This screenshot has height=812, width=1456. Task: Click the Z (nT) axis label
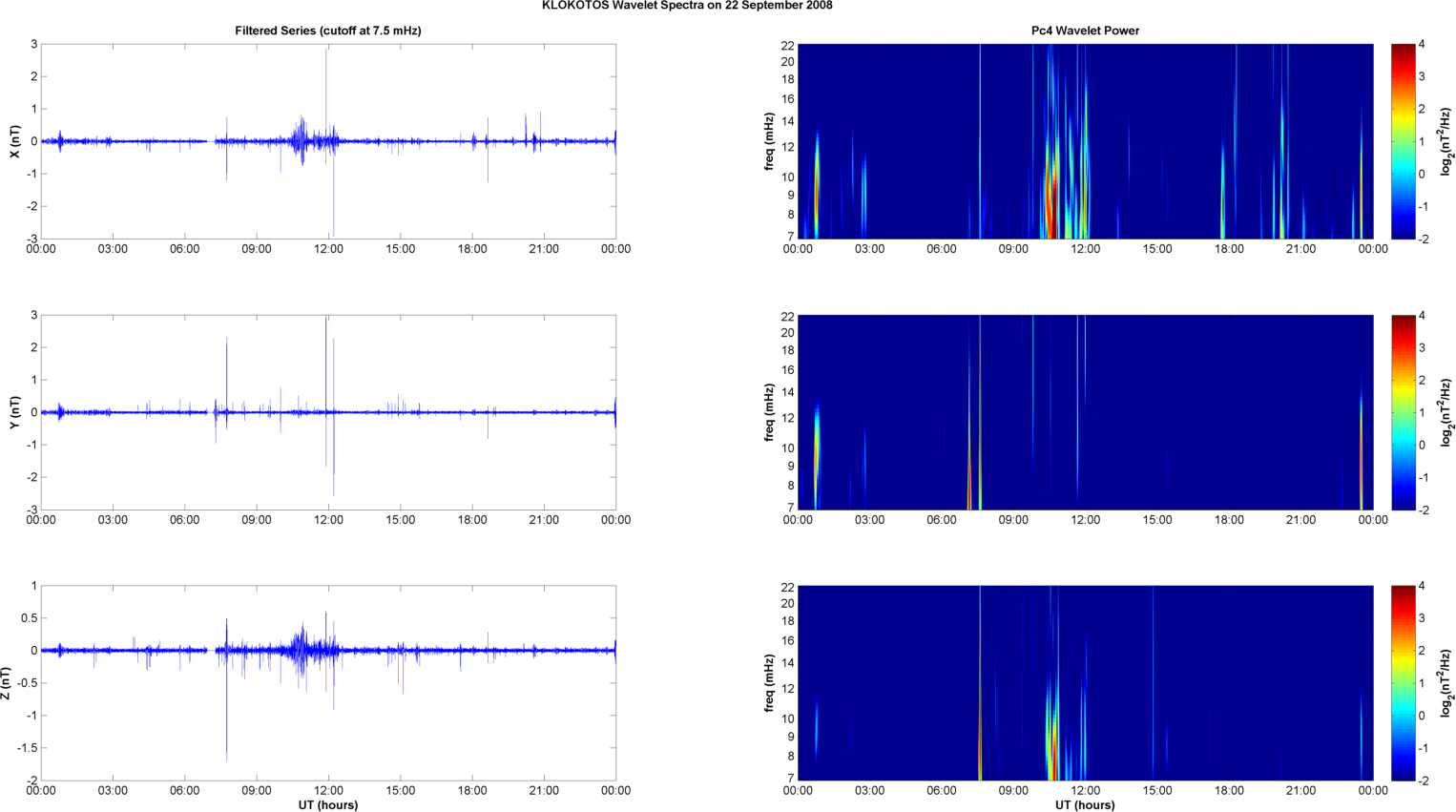(x=7, y=683)
